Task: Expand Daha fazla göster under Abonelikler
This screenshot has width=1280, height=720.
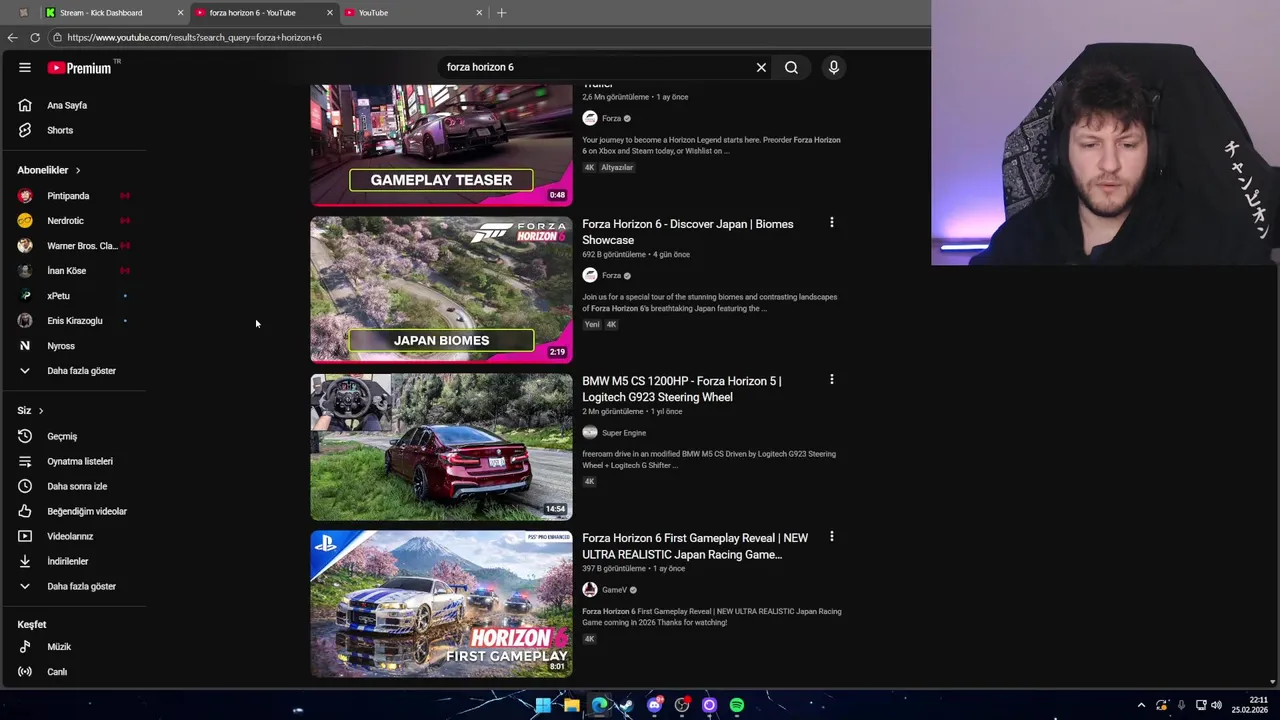Action: point(81,371)
